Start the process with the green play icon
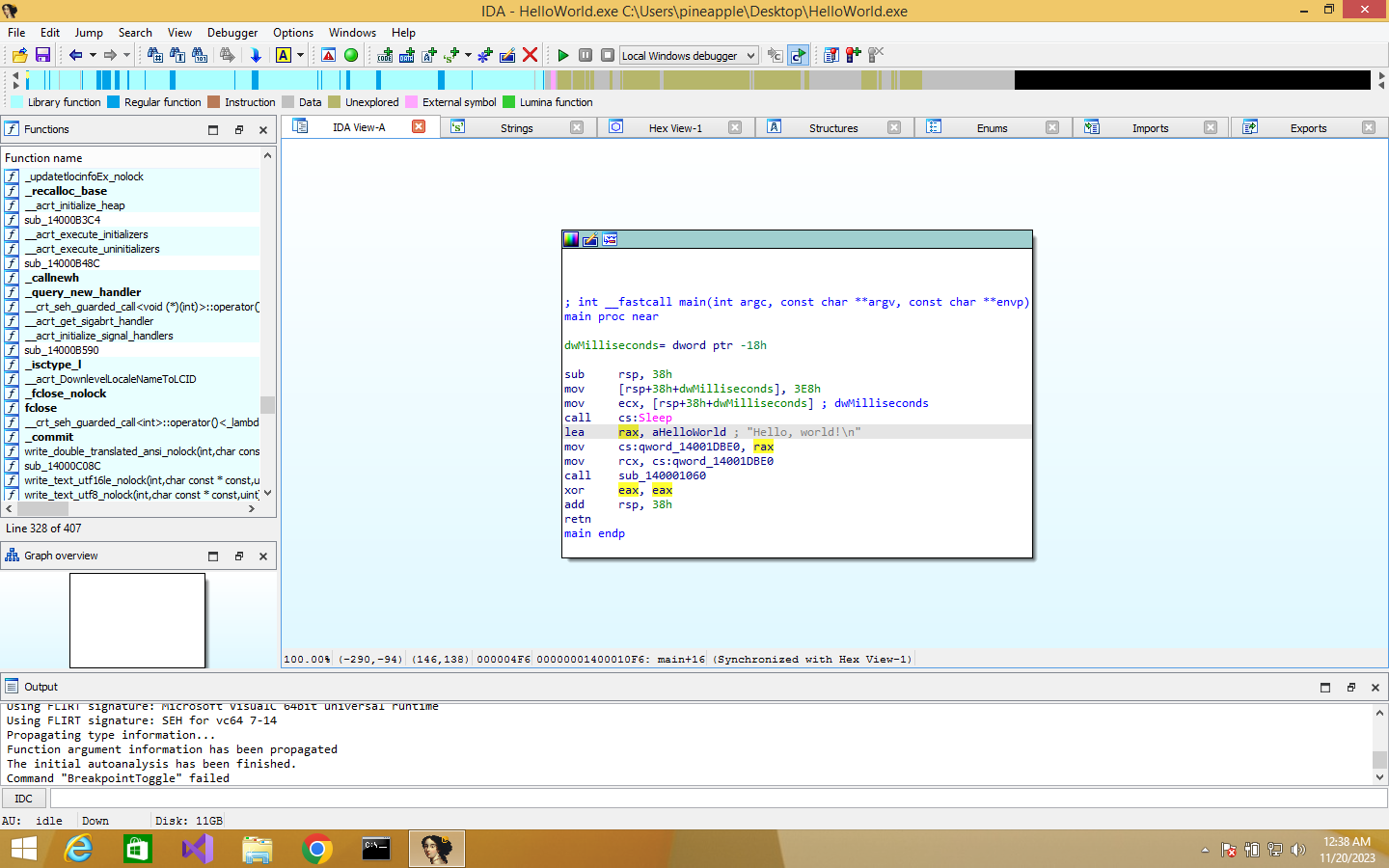The width and height of the screenshot is (1389, 868). click(x=563, y=55)
